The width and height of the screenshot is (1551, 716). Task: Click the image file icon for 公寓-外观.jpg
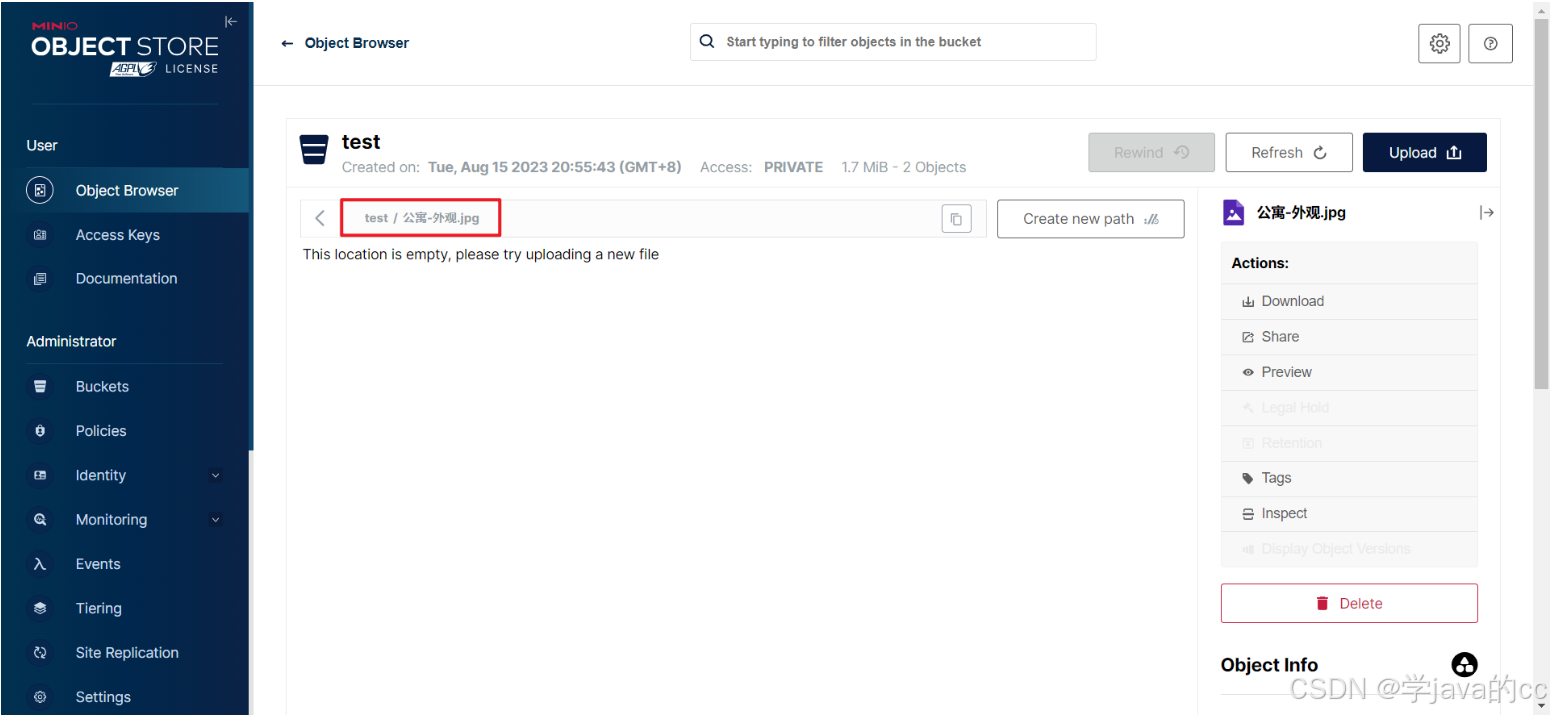(x=1234, y=212)
